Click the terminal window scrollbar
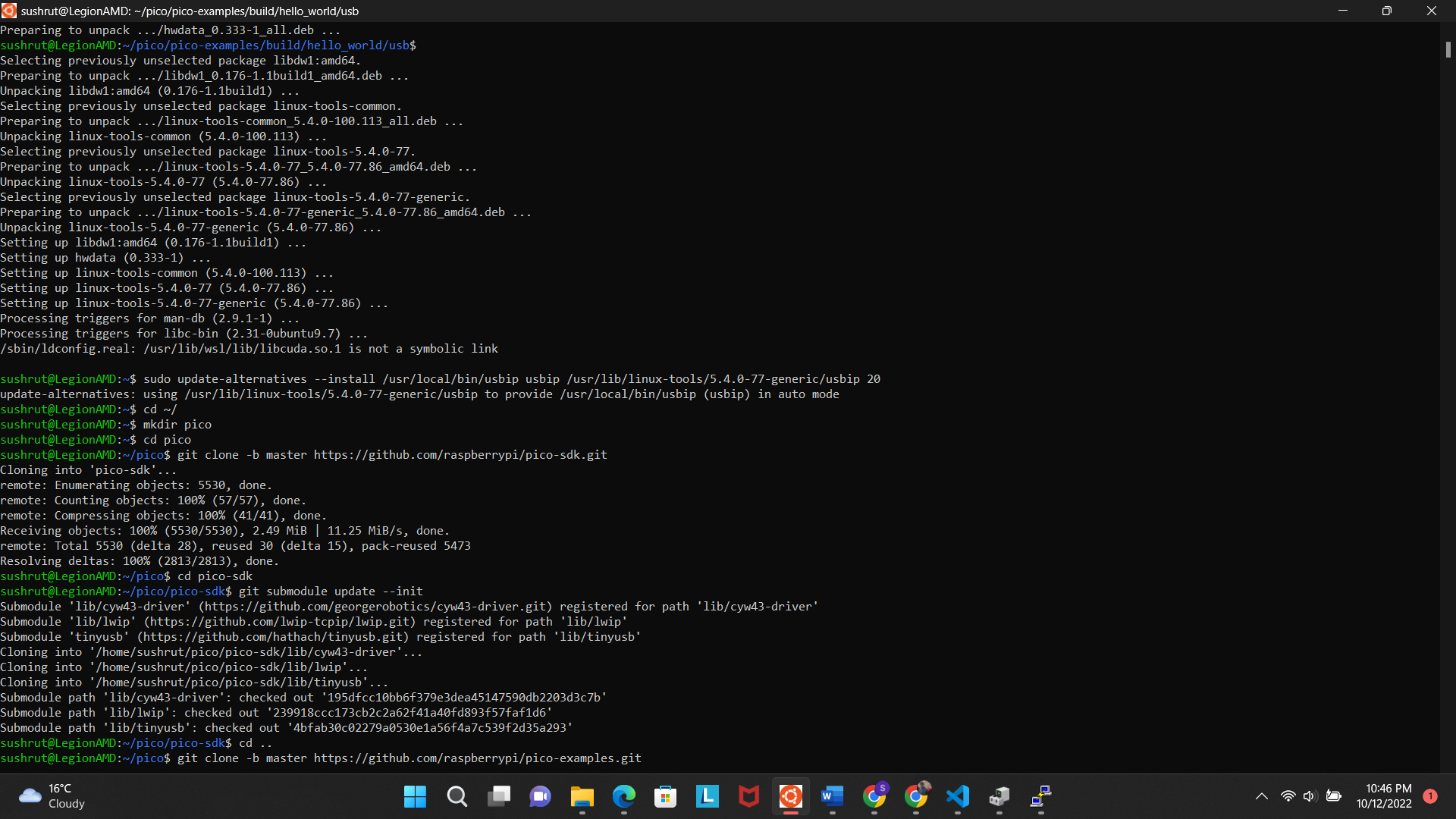Image resolution: width=1456 pixels, height=819 pixels. point(1448,50)
